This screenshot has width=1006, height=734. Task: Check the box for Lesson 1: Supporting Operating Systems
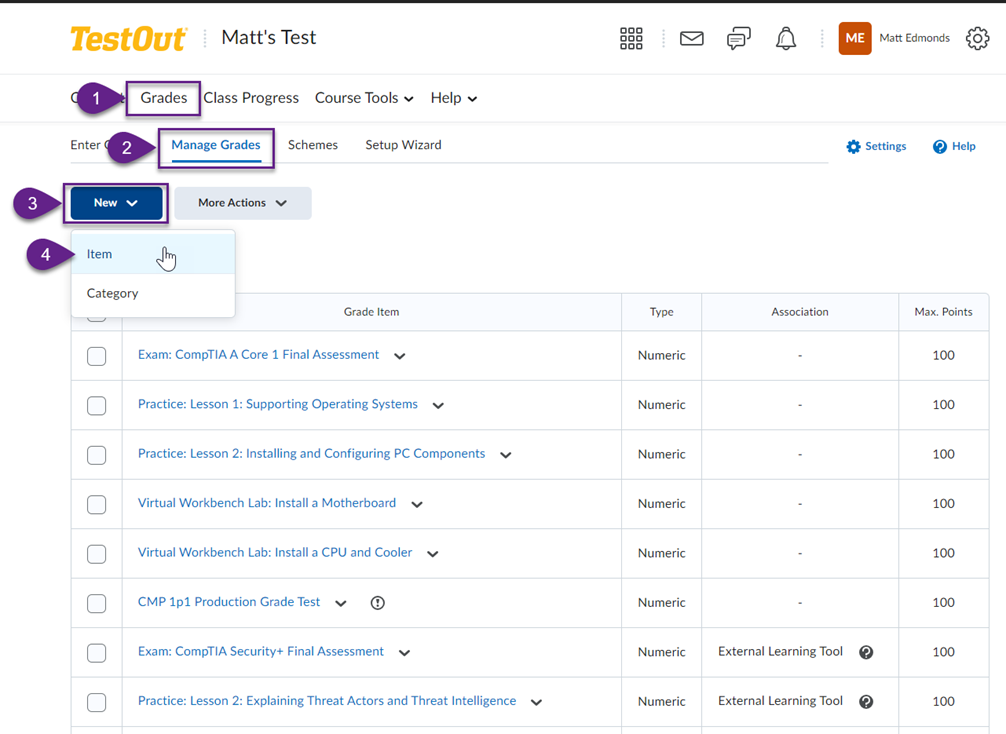pos(96,405)
